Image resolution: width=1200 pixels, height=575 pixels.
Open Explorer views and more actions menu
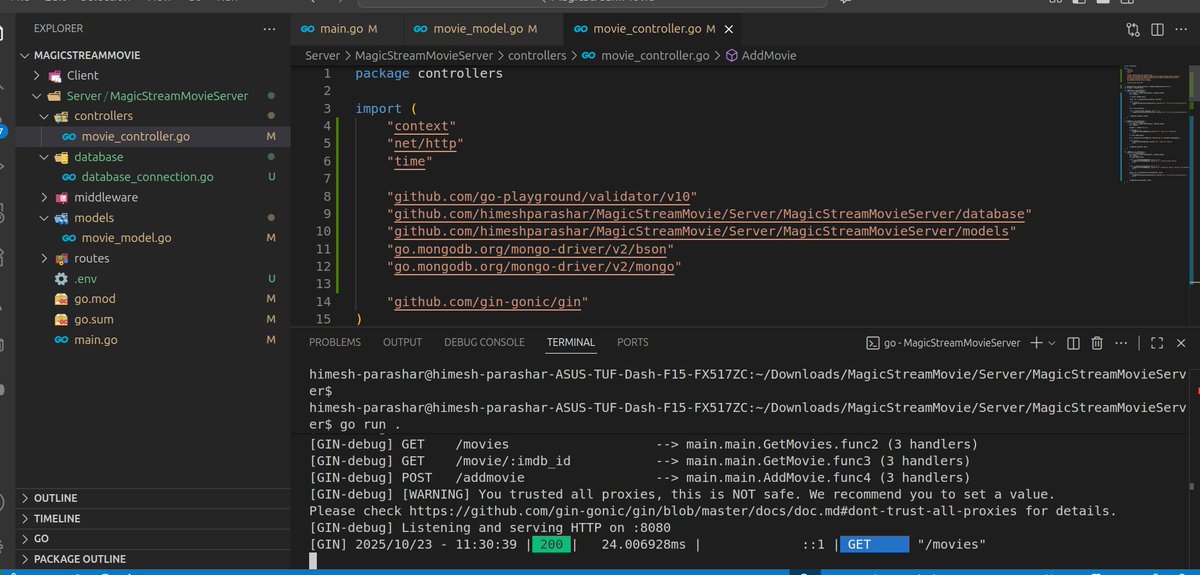[x=269, y=29]
